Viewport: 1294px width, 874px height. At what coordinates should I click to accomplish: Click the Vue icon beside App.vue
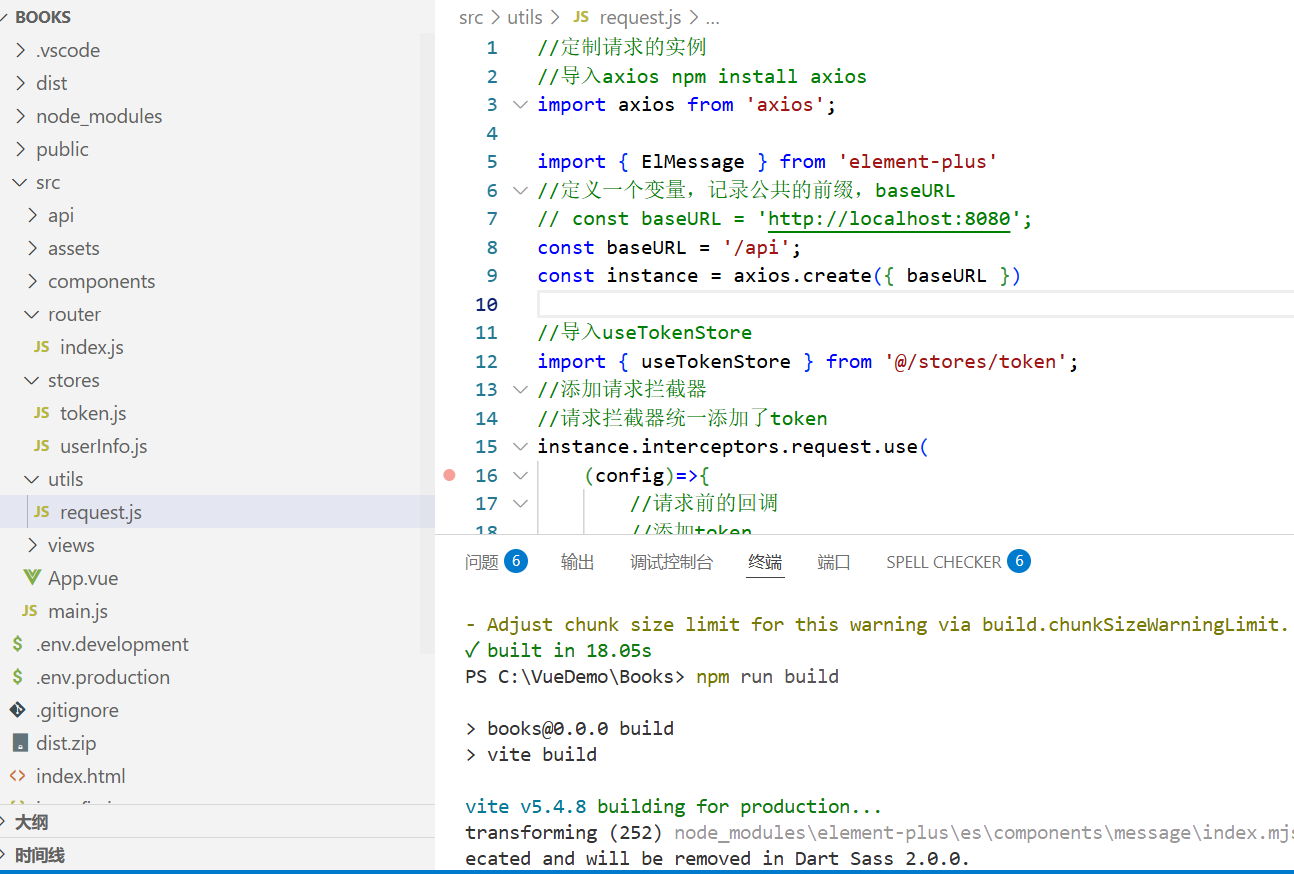[x=31, y=578]
